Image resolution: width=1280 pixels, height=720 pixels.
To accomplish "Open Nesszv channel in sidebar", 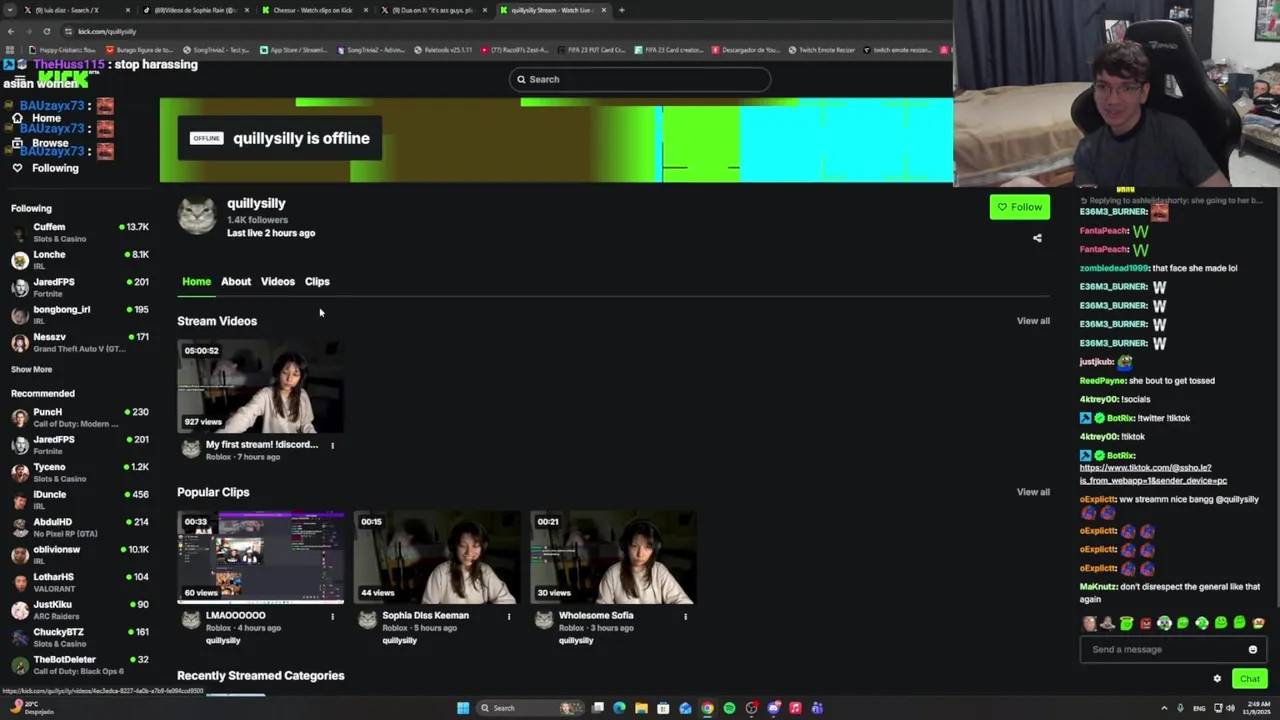I will point(80,342).
